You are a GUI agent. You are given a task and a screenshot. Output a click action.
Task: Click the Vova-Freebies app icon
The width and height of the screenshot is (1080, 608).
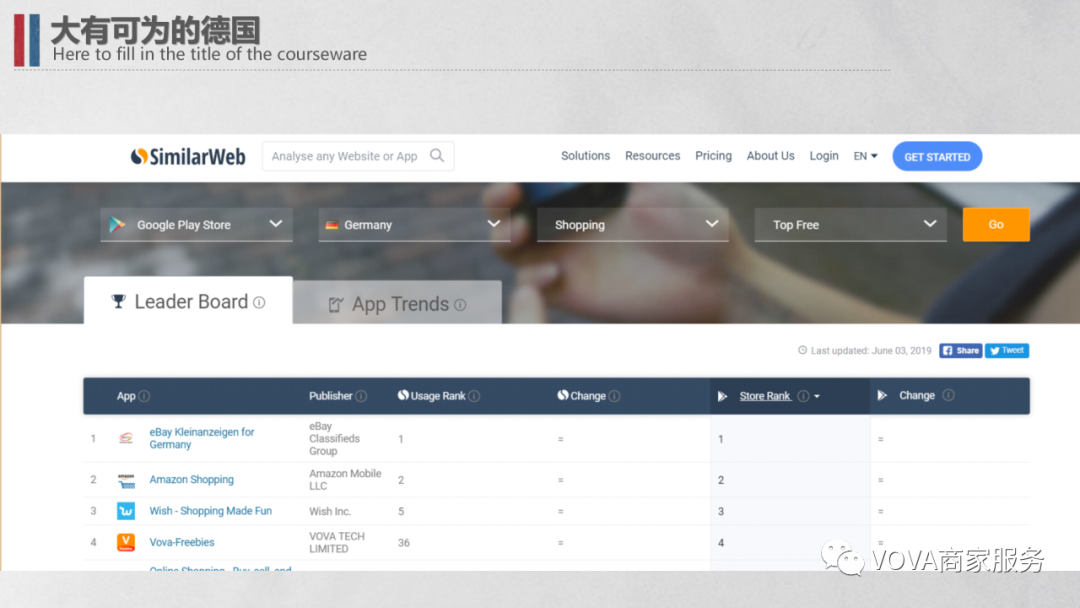tap(126, 543)
